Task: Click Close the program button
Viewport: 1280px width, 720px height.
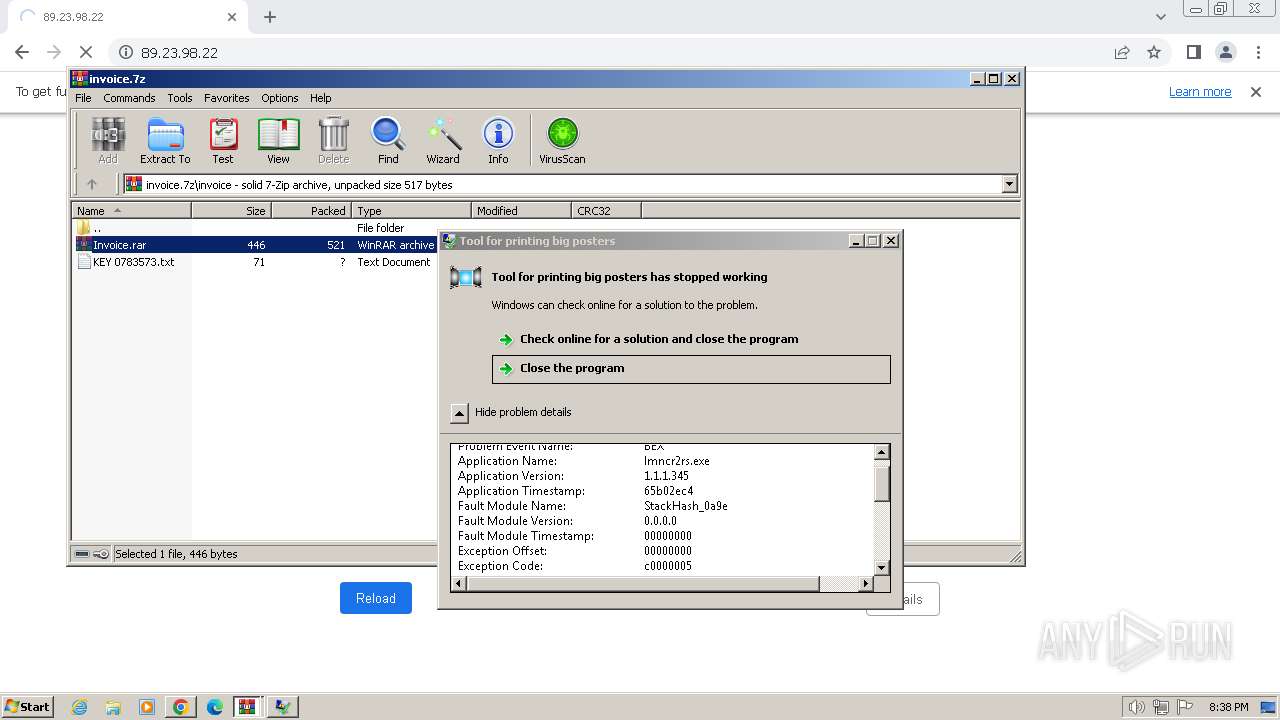Action: coord(691,369)
